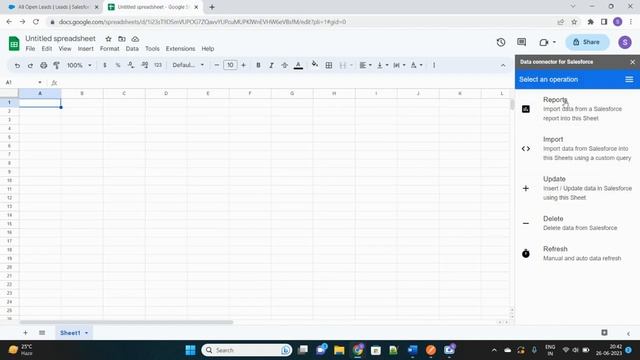Image resolution: width=640 pixels, height=360 pixels.
Task: Open the Format menu
Action: tap(109, 49)
